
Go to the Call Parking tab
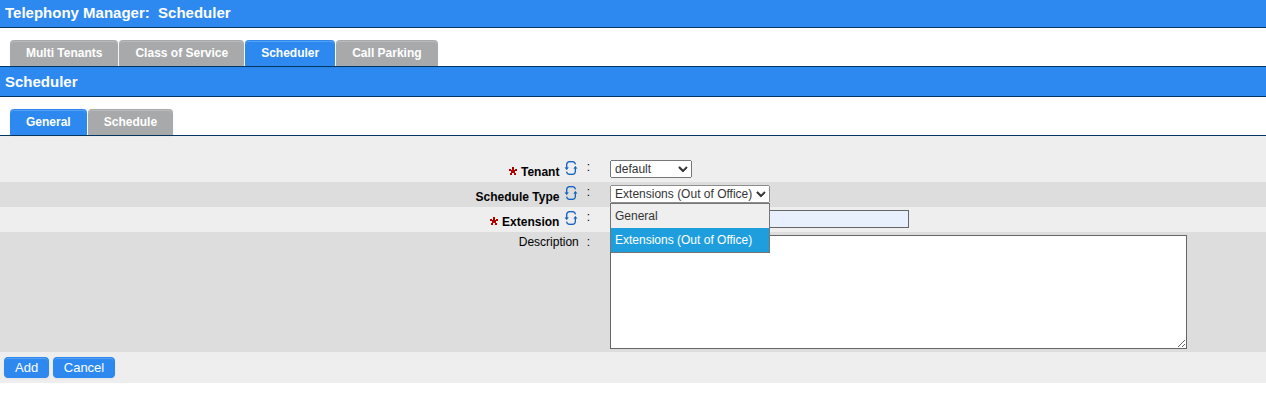387,53
